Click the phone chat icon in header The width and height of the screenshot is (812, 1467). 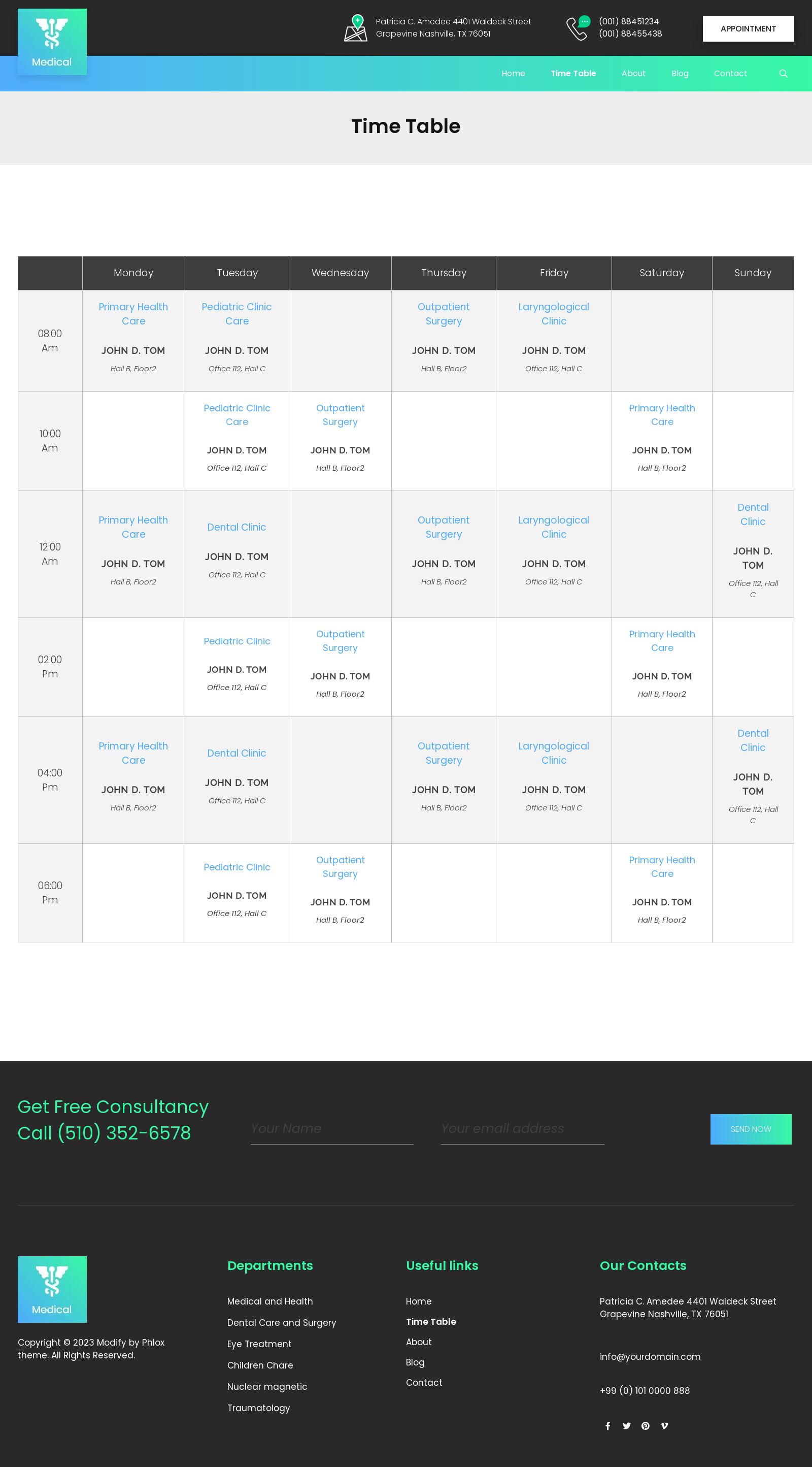(578, 28)
